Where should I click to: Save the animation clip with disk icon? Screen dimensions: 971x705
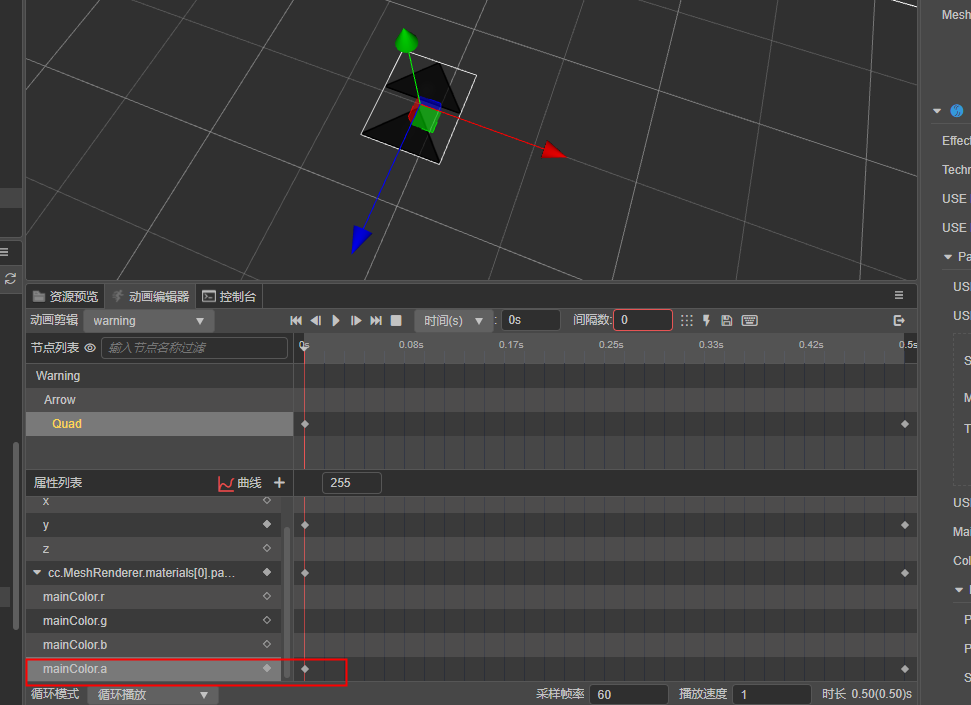(727, 320)
